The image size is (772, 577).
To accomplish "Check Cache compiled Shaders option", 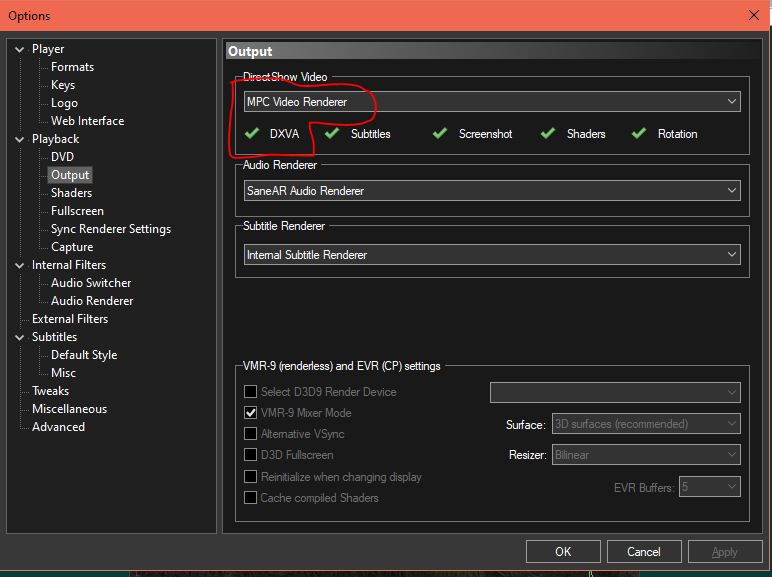I will pos(251,498).
